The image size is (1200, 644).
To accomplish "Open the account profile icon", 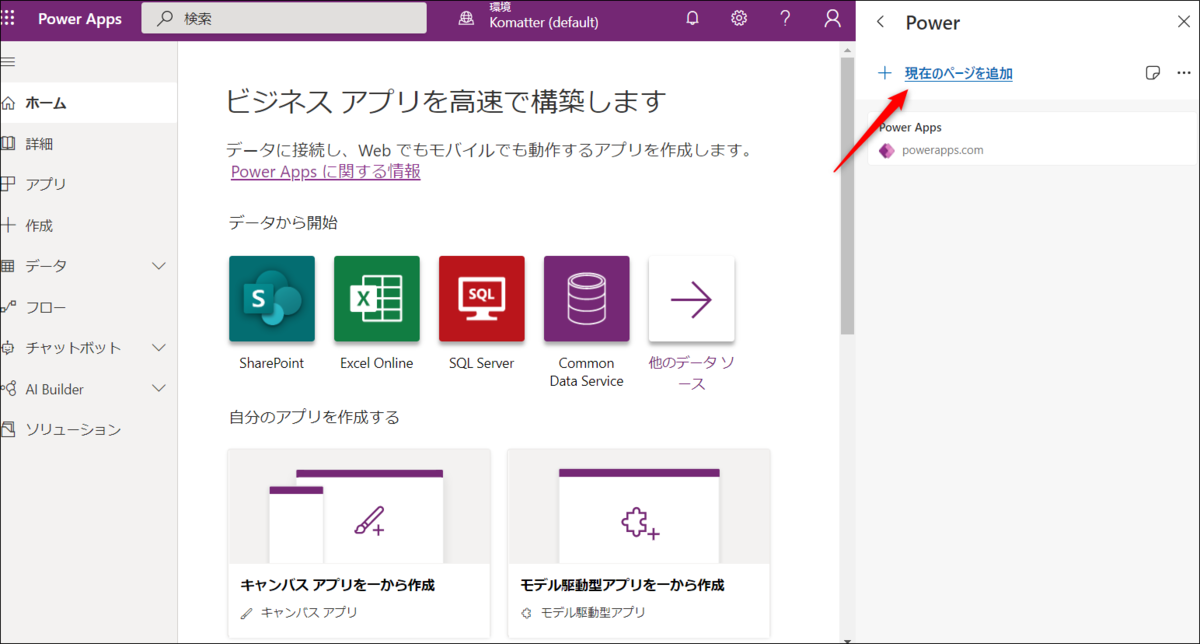I will (x=832, y=19).
